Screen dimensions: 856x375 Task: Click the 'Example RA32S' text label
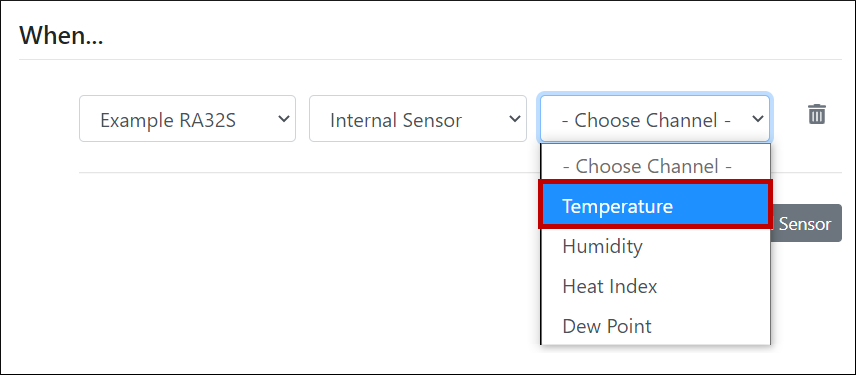168,120
